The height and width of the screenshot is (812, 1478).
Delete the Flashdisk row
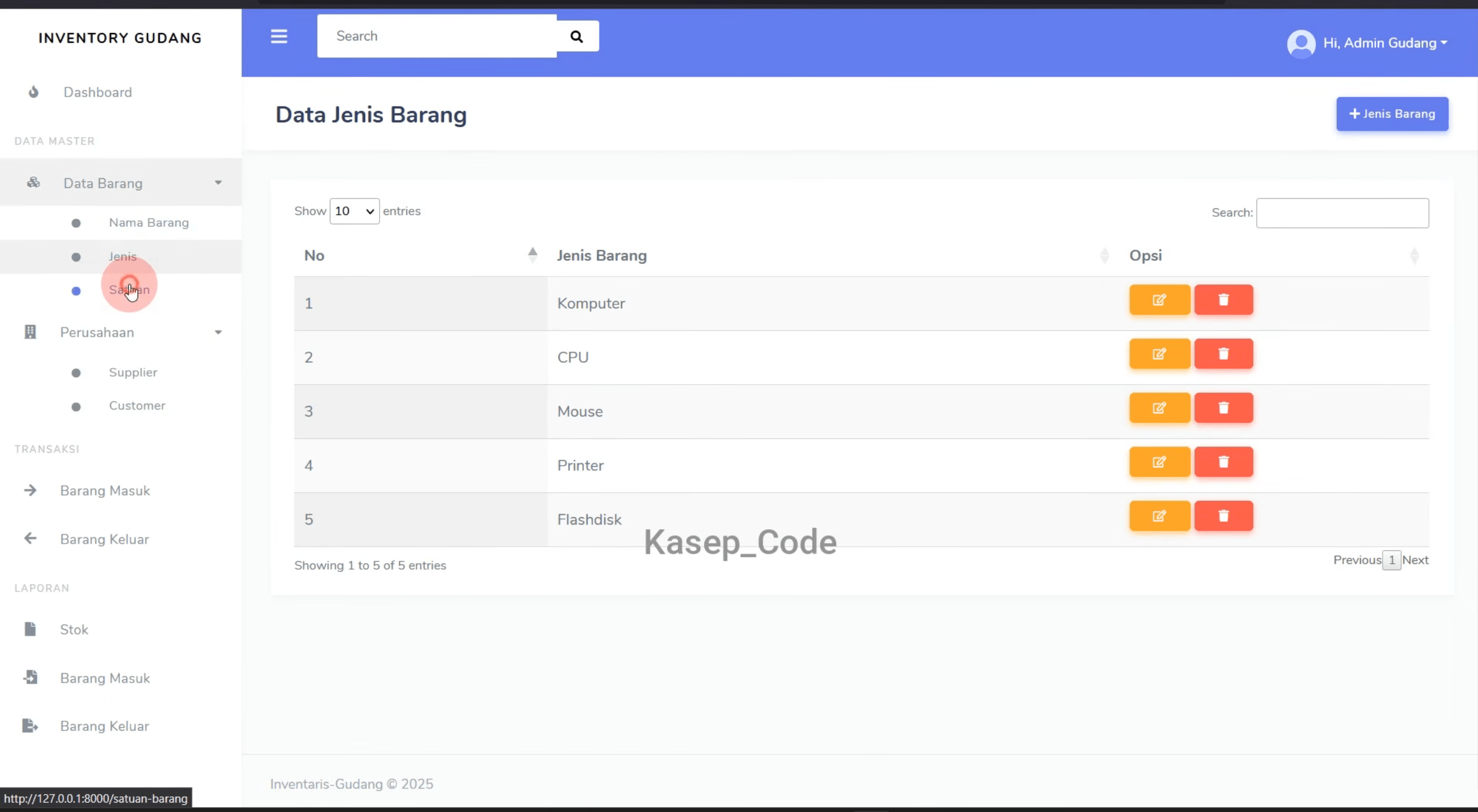click(1223, 516)
